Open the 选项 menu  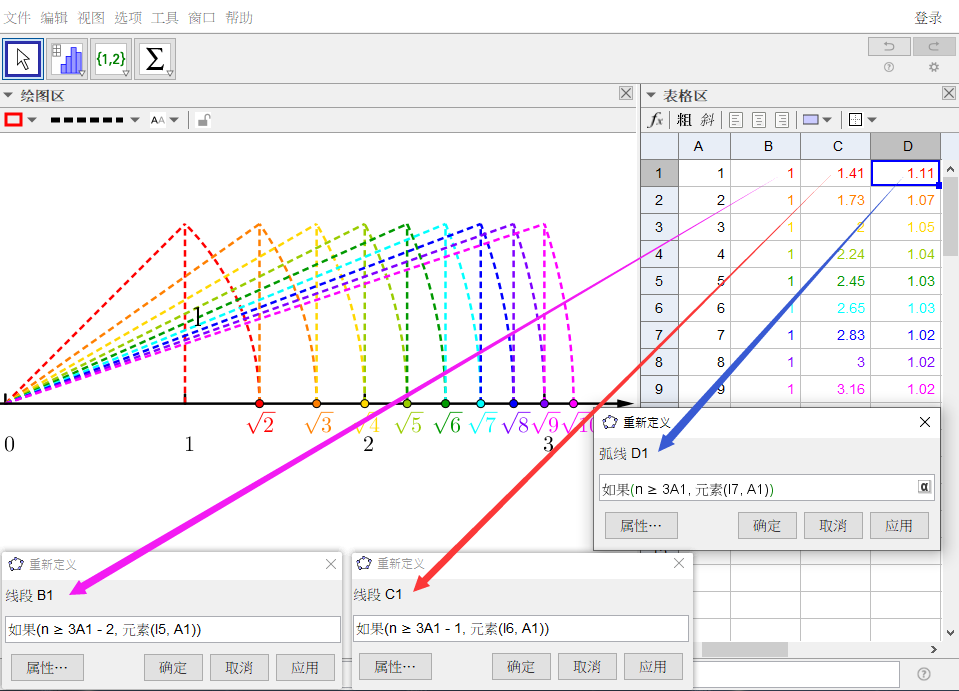[x=128, y=18]
